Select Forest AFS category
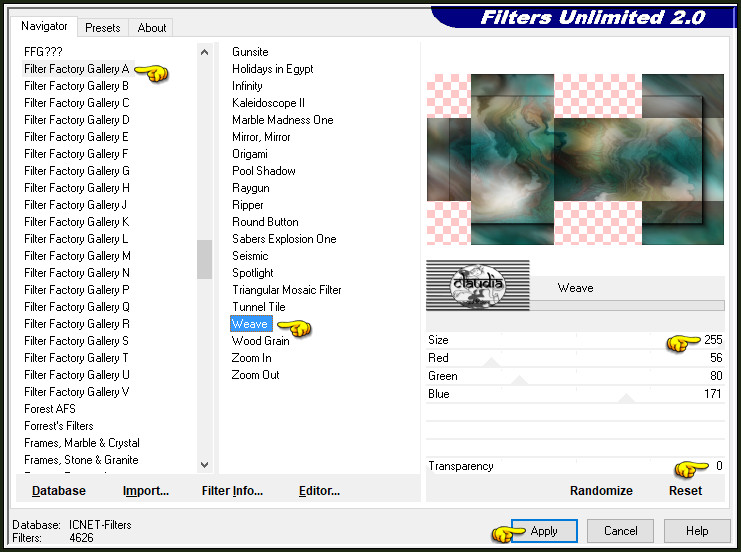 coord(50,409)
